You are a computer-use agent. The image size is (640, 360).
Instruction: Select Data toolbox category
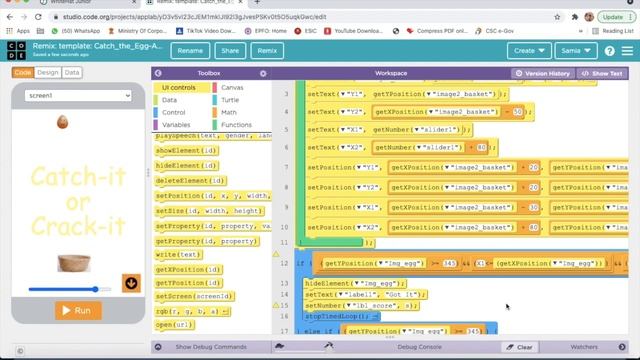pos(169,100)
